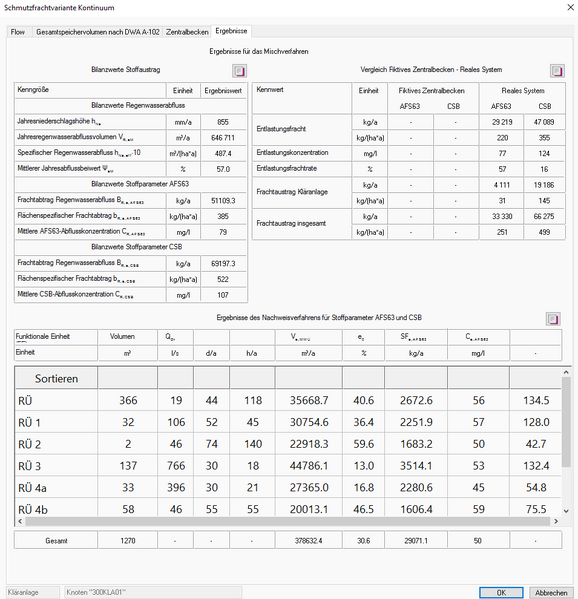
Task: Click value 766 in the RÜ 3 row
Action: 176,466
